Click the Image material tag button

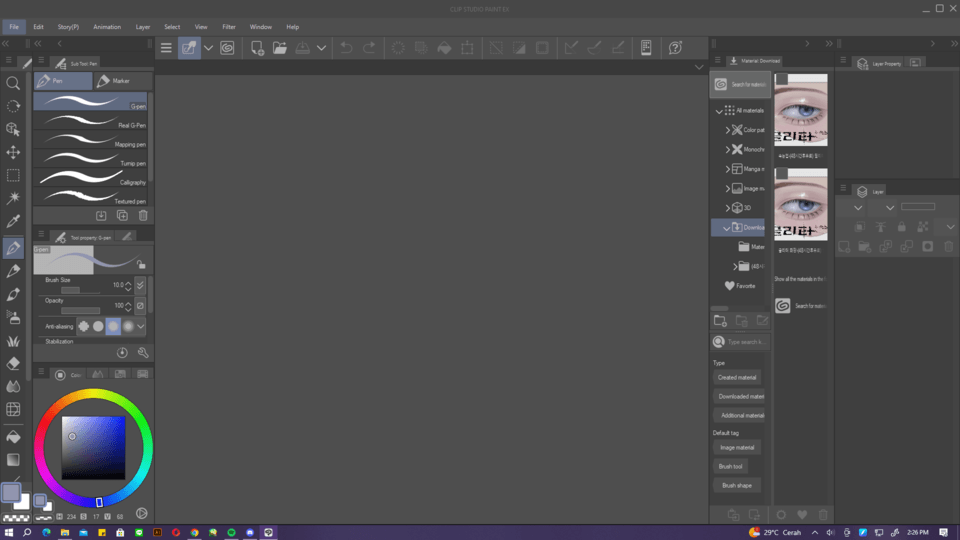737,448
